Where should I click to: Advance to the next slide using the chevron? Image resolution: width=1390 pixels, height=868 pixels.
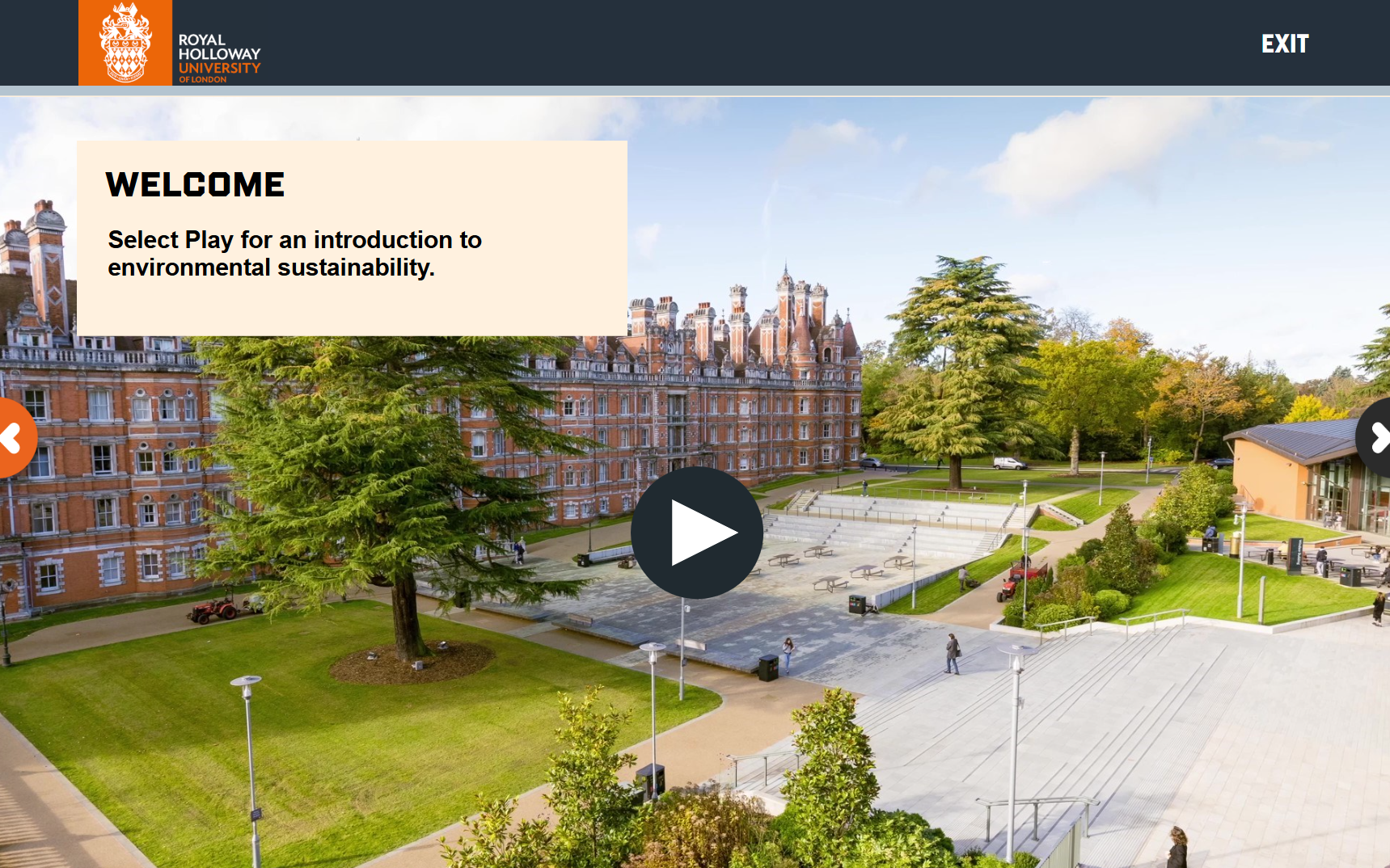[x=1378, y=436]
